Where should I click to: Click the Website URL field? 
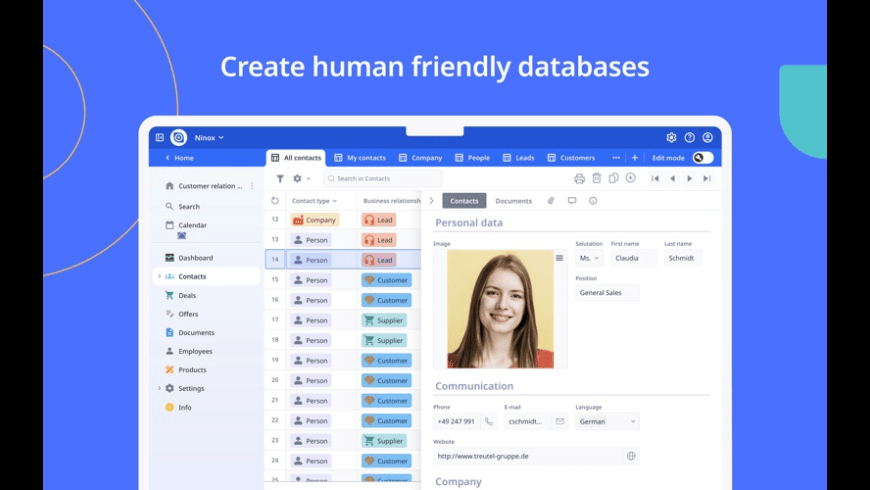coord(528,456)
